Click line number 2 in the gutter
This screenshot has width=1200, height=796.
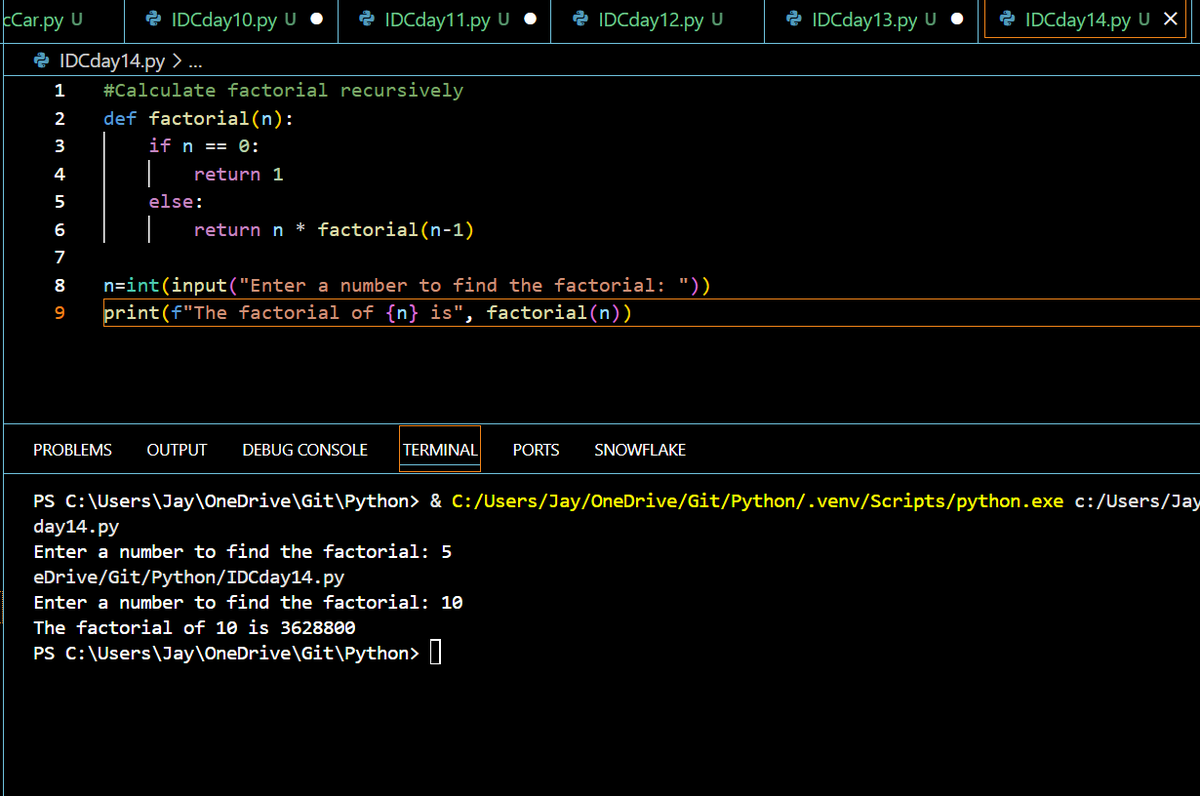coord(59,118)
